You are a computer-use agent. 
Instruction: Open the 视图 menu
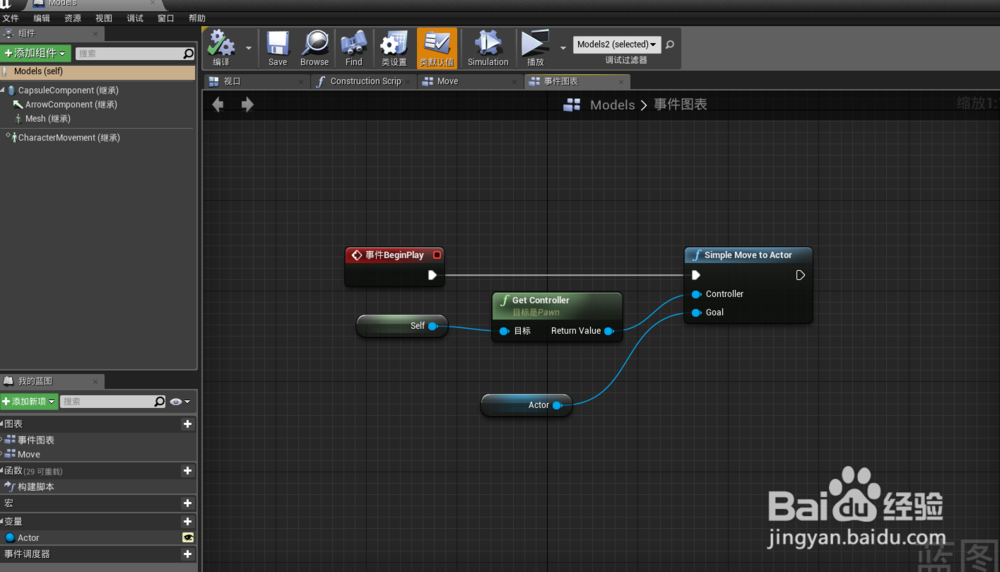point(103,18)
